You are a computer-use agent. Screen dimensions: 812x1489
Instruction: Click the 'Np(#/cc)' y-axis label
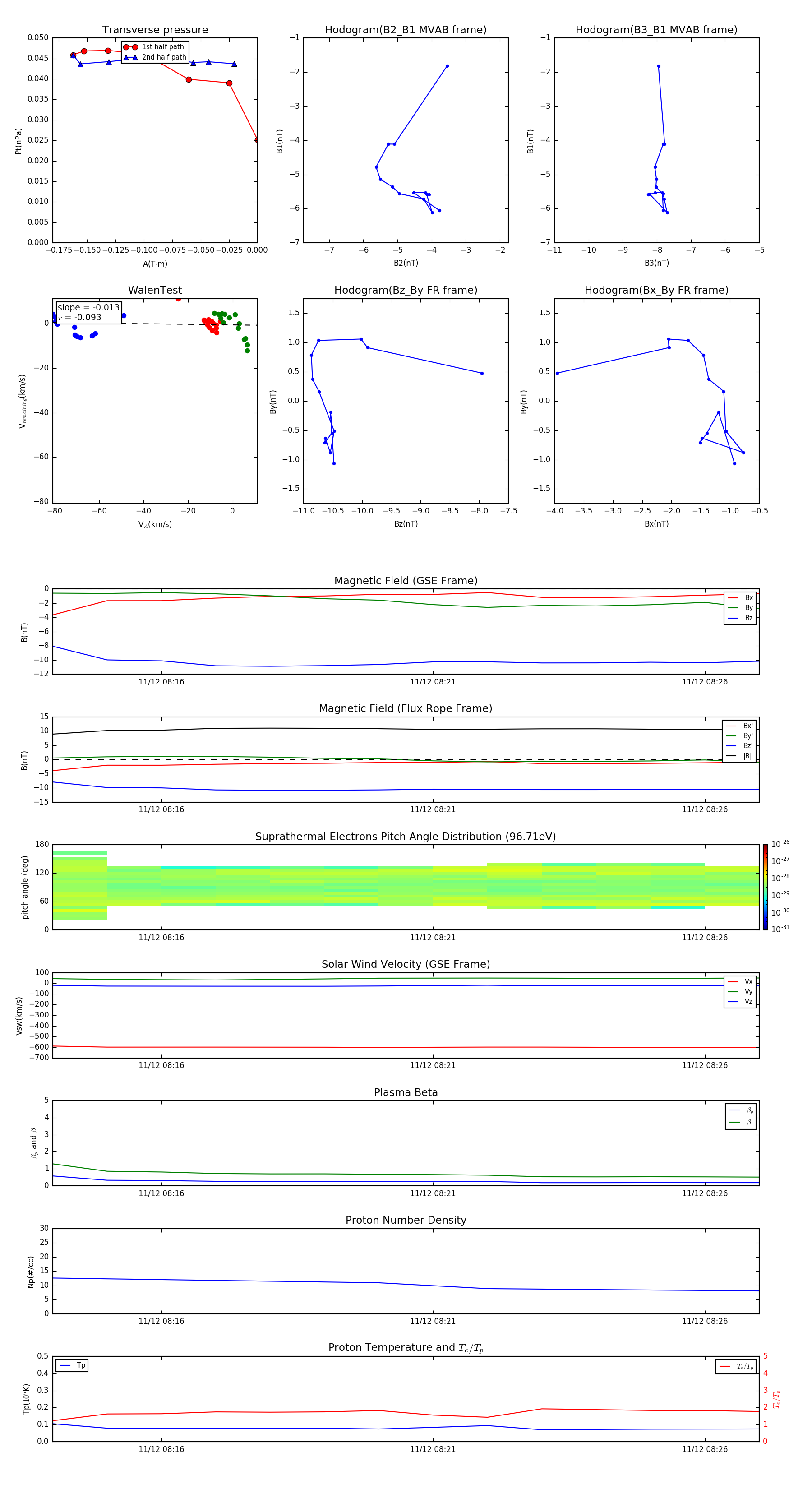(x=31, y=1271)
